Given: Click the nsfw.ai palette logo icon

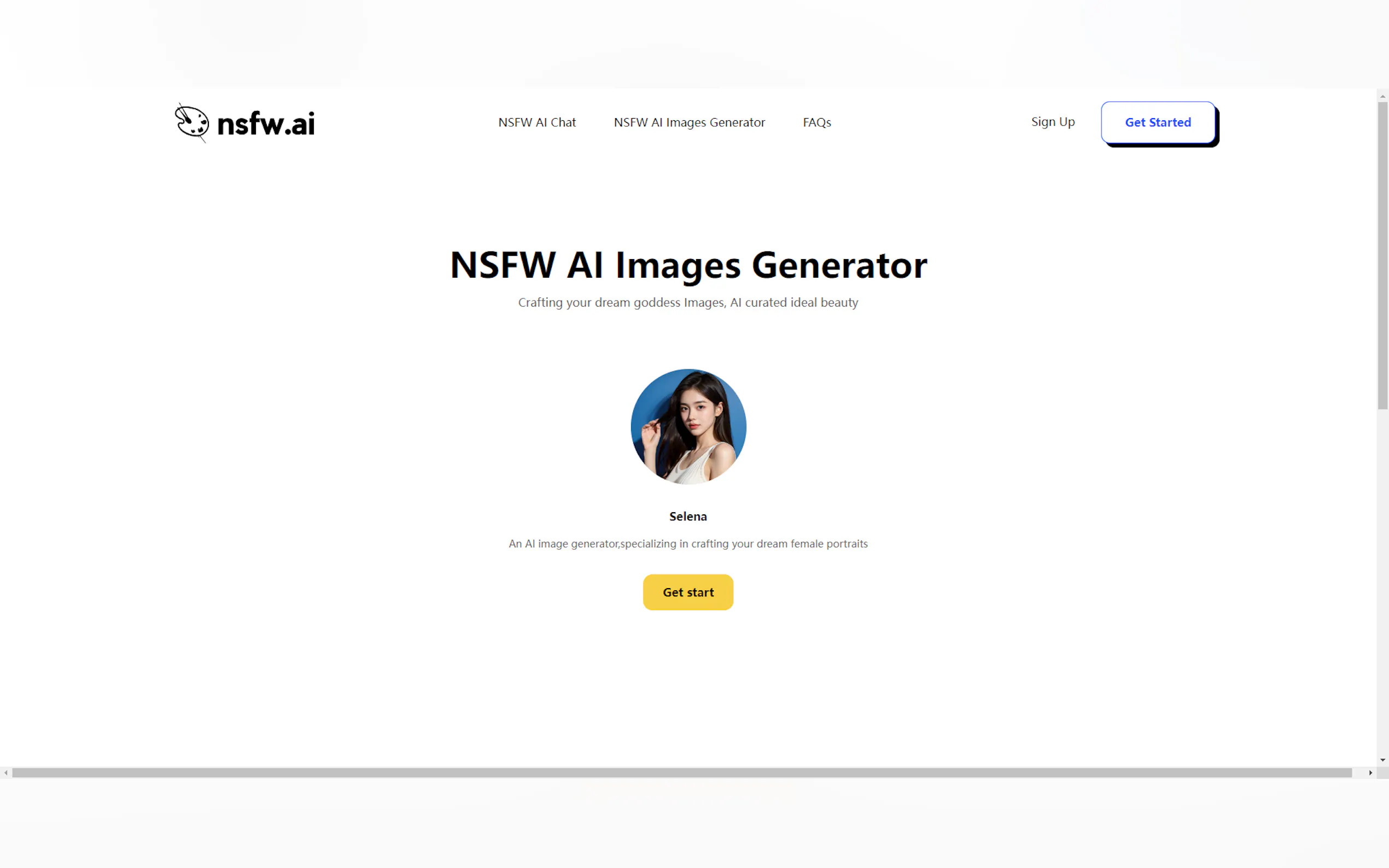Looking at the screenshot, I should (x=192, y=122).
